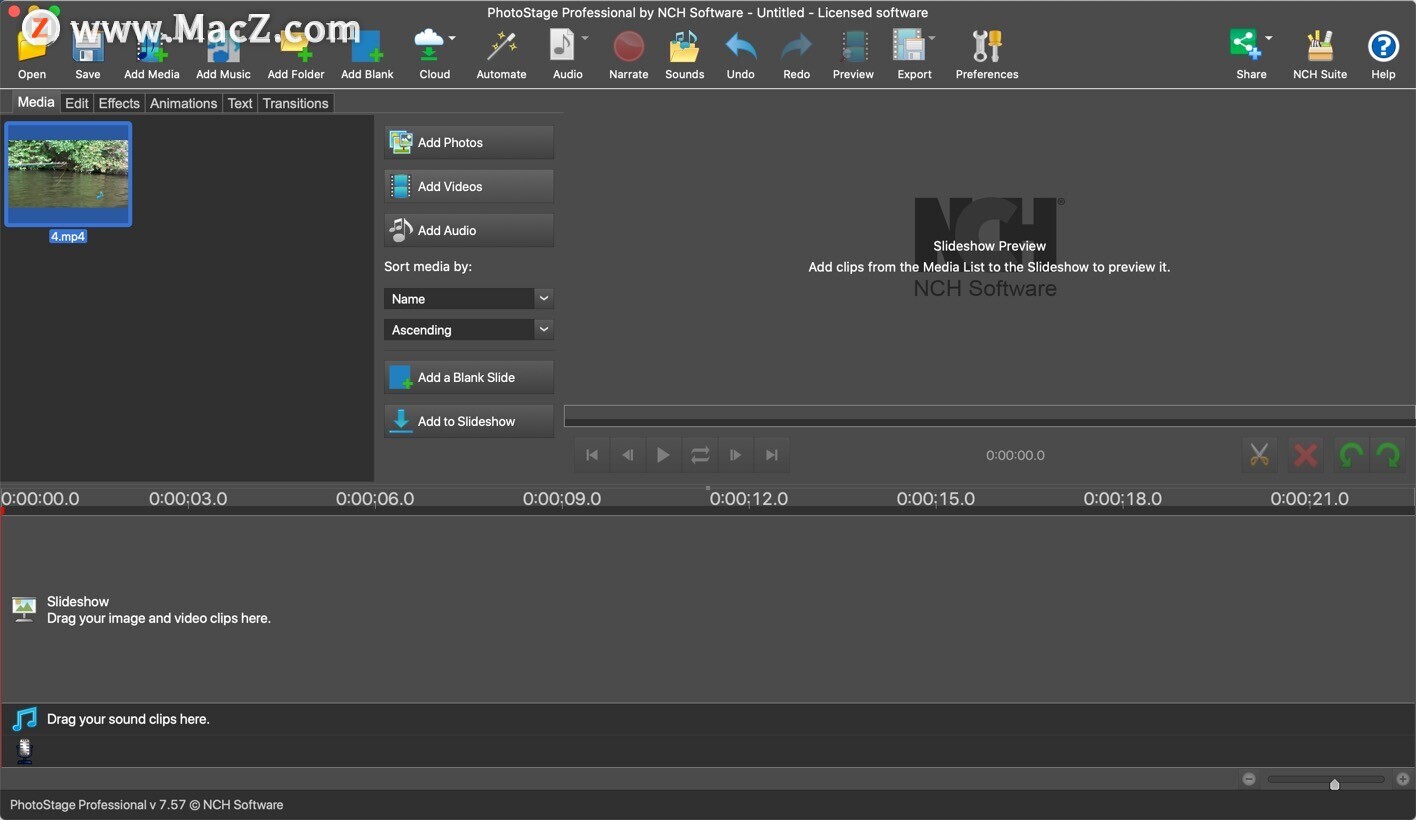
Task: Open the sort-by Name dropdown
Action: coord(468,298)
